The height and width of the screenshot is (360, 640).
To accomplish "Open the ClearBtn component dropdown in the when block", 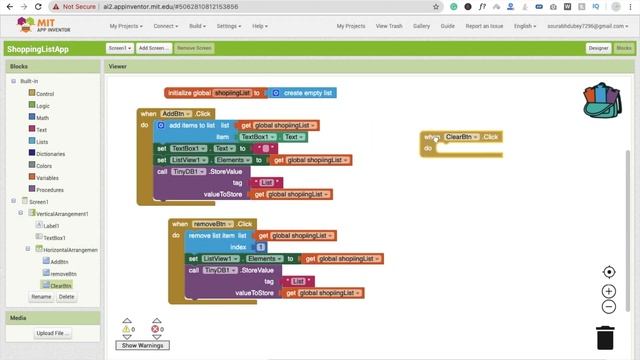I will 462,137.
